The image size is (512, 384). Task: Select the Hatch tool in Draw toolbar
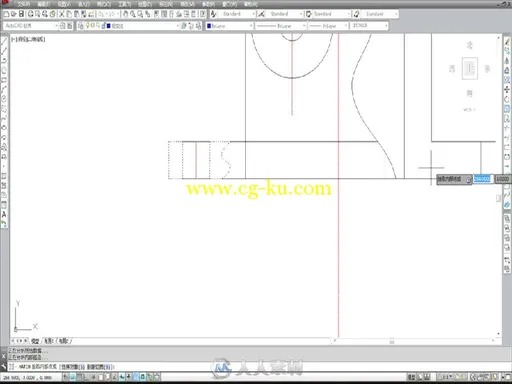[x=4, y=176]
